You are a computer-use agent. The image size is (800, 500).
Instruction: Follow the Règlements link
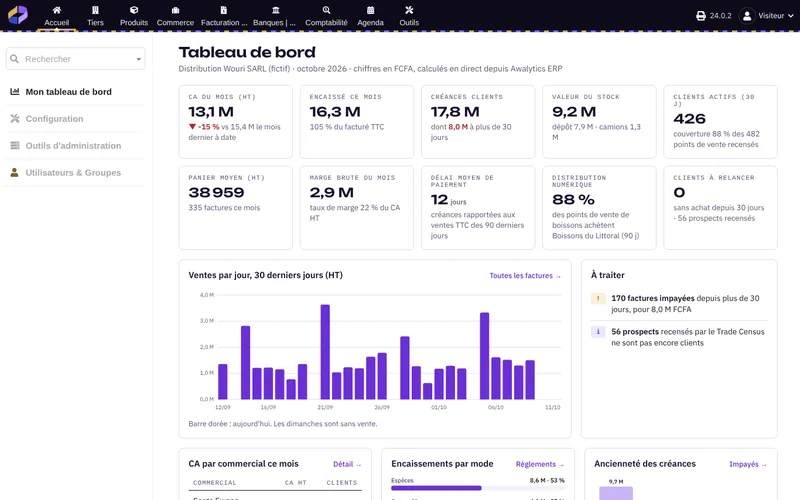(x=540, y=464)
